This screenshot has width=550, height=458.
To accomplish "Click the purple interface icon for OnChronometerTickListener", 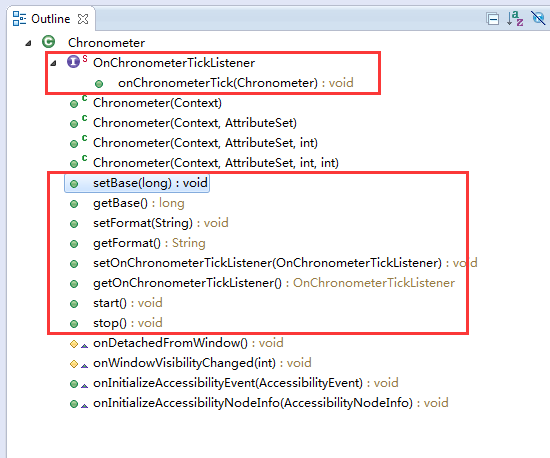I will click(73, 62).
